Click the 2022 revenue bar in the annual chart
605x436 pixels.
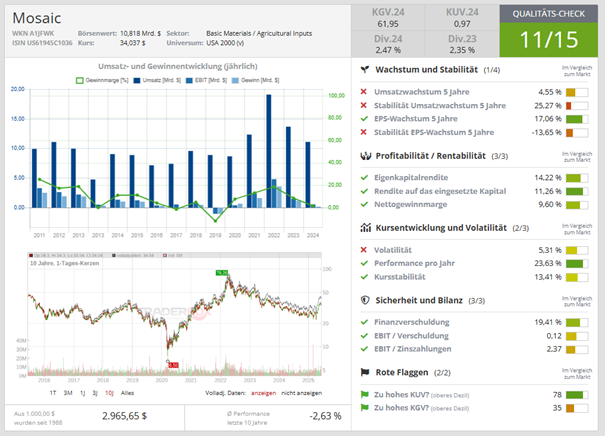pyautogui.click(x=269, y=151)
